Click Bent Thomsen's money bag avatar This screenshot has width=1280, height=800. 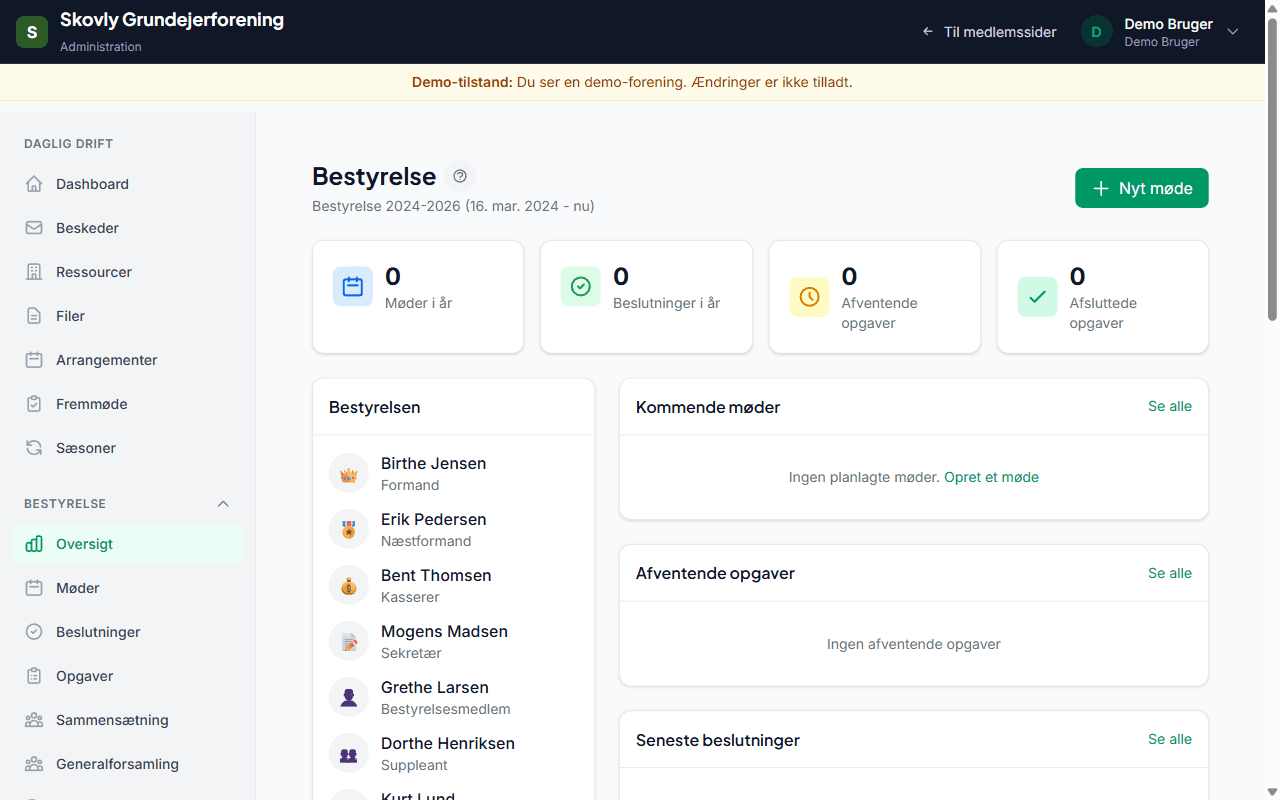click(349, 585)
